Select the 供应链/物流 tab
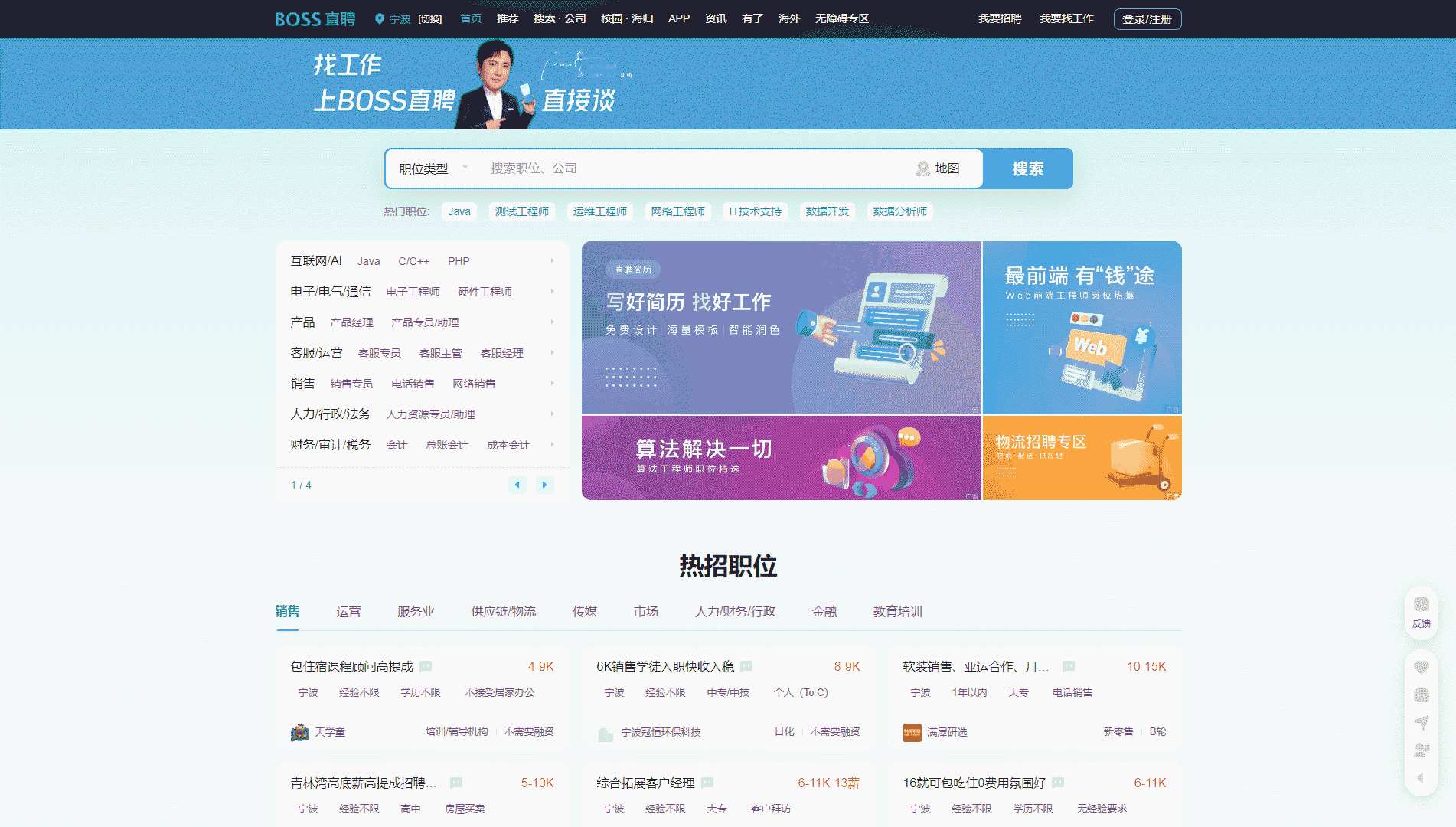The height and width of the screenshot is (827, 1456). pos(504,611)
